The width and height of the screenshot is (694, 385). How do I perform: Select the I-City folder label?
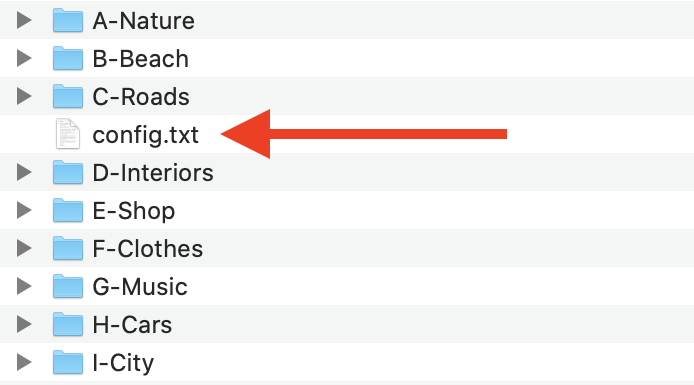click(123, 364)
